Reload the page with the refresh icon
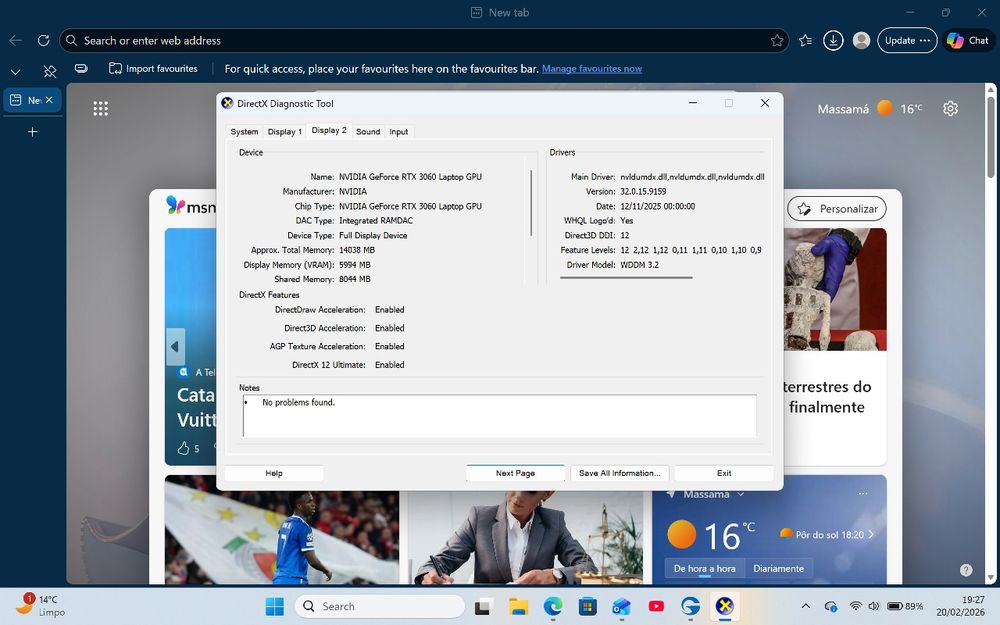1000x625 pixels. [43, 40]
